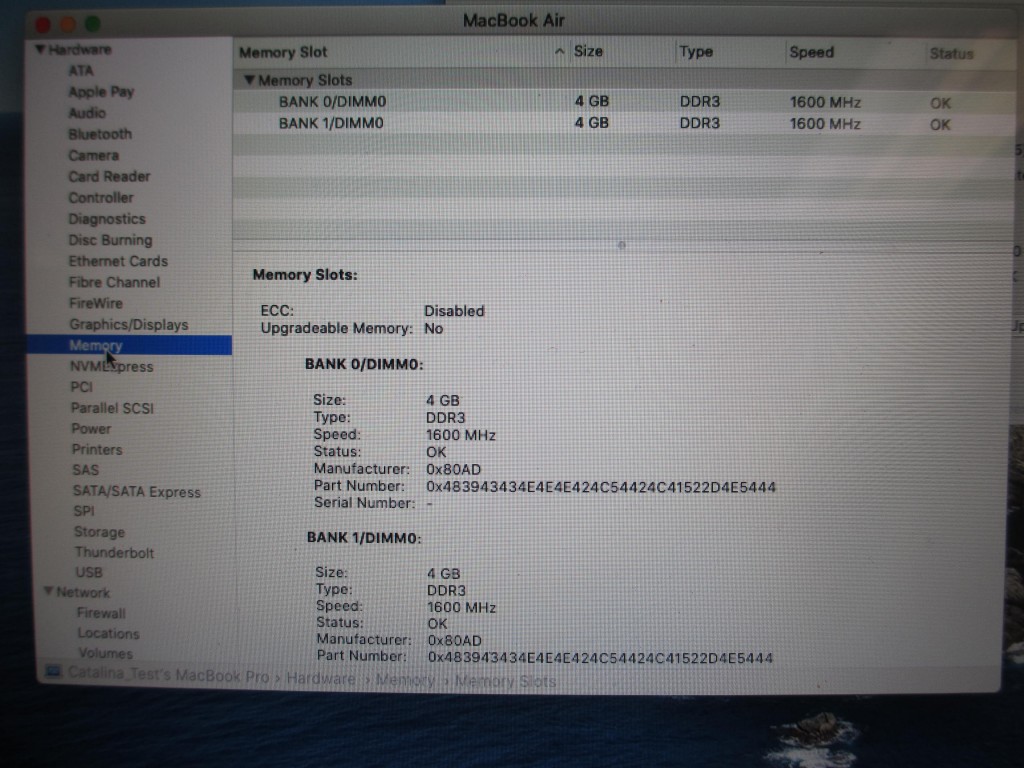Zoom the window with green button

[x=93, y=24]
